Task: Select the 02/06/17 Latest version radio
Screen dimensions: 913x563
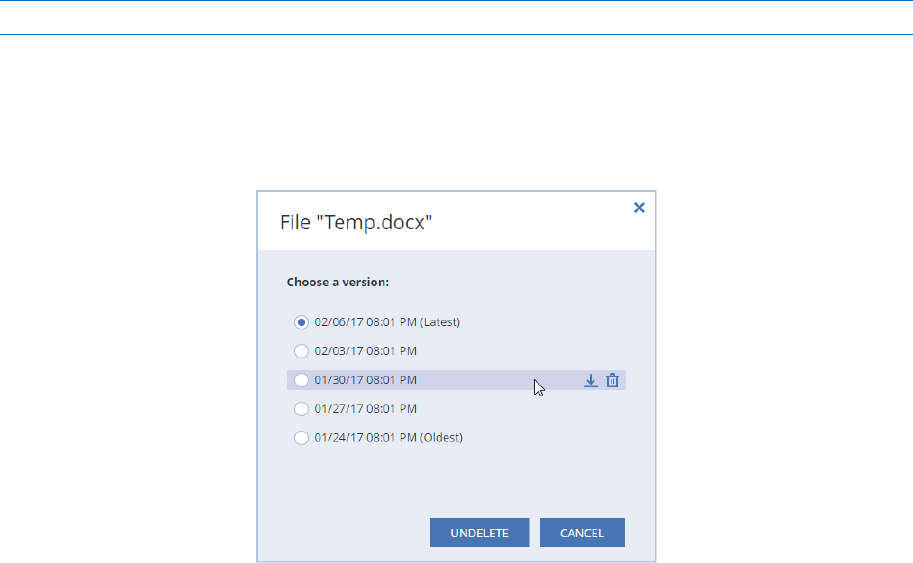Action: pos(301,322)
